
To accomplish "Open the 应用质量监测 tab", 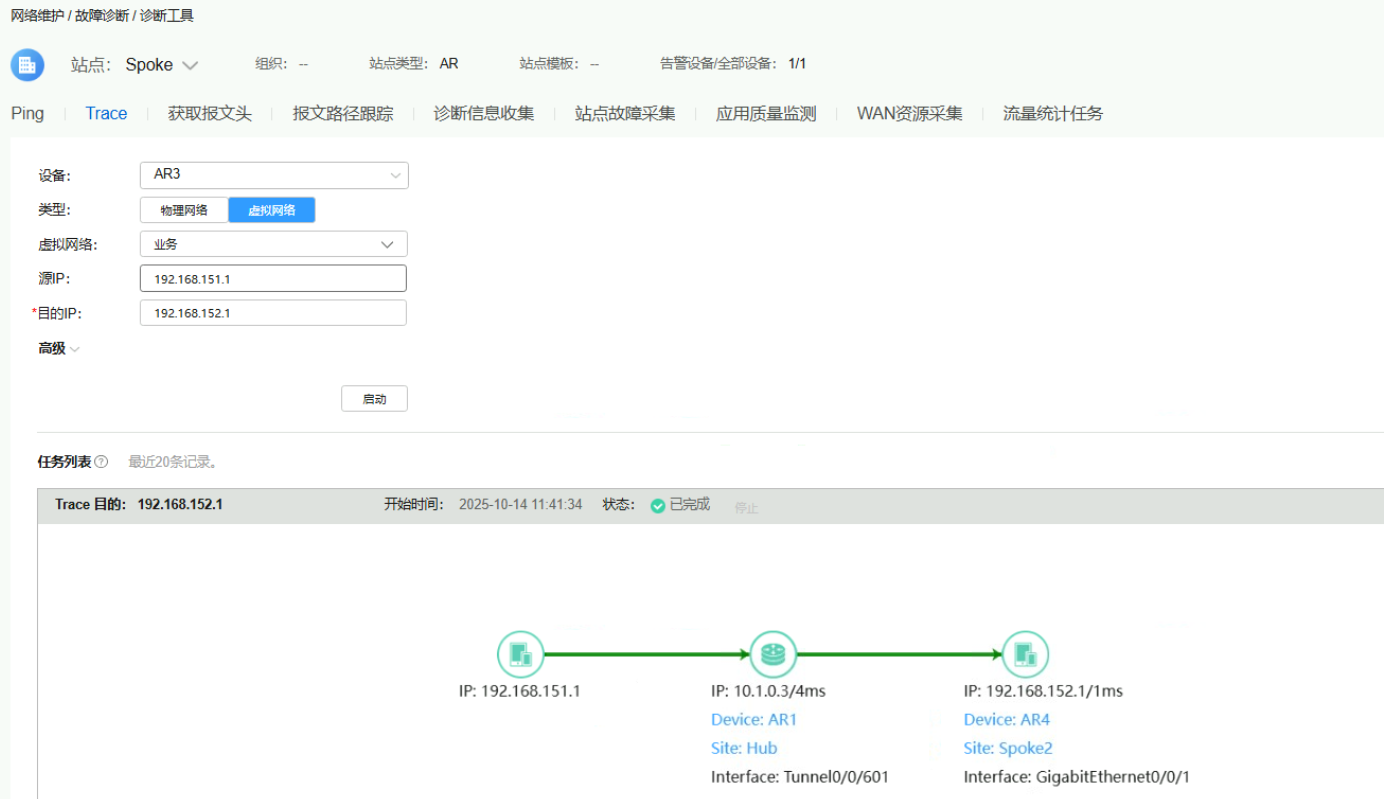I will 765,114.
